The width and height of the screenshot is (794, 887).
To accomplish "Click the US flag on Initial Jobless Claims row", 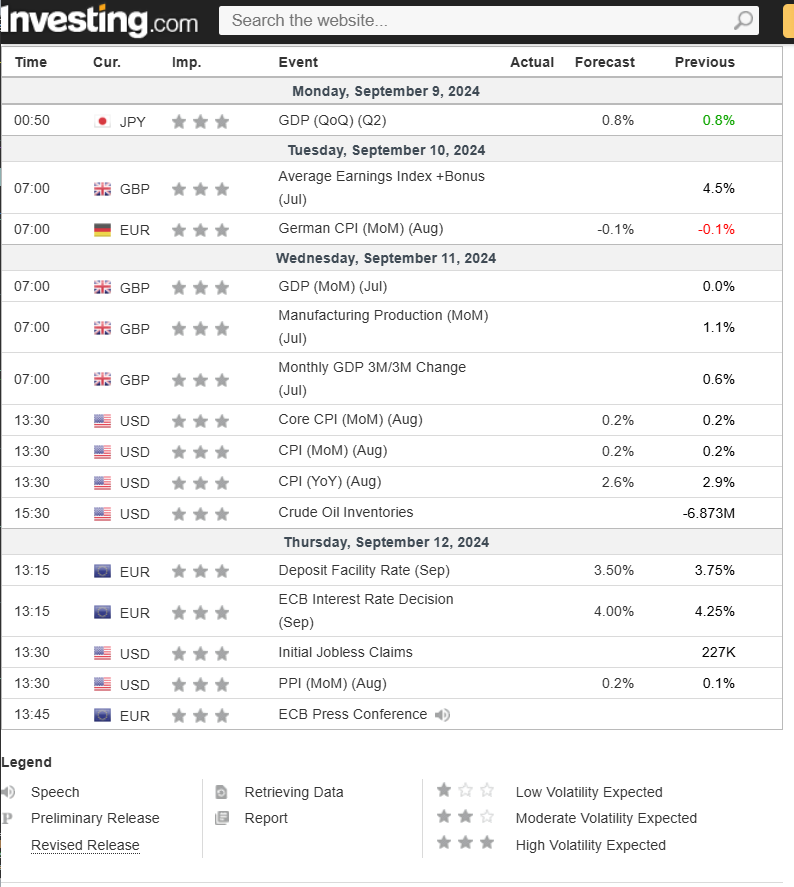I will pyautogui.click(x=102, y=653).
